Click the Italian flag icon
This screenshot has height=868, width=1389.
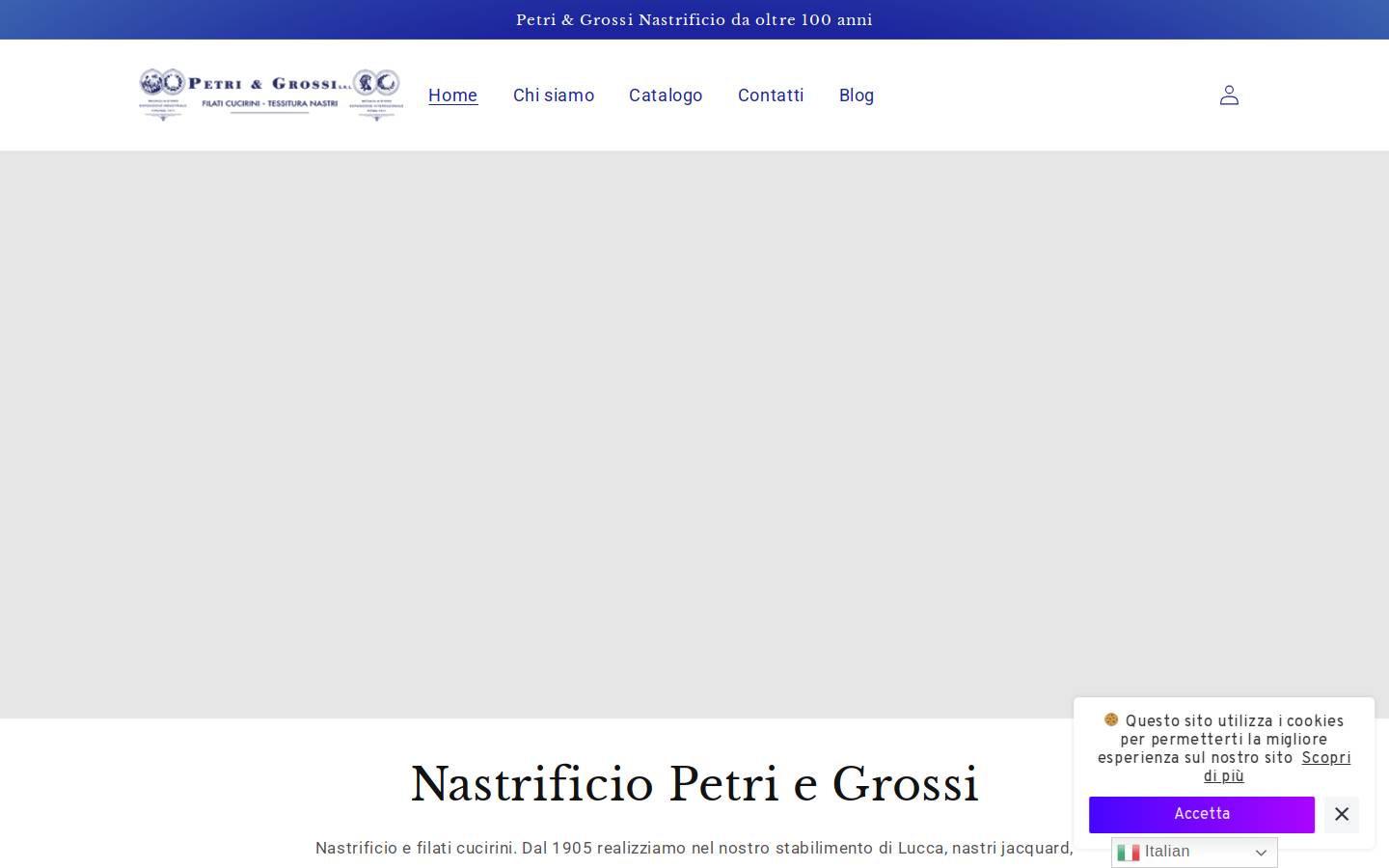1129,853
